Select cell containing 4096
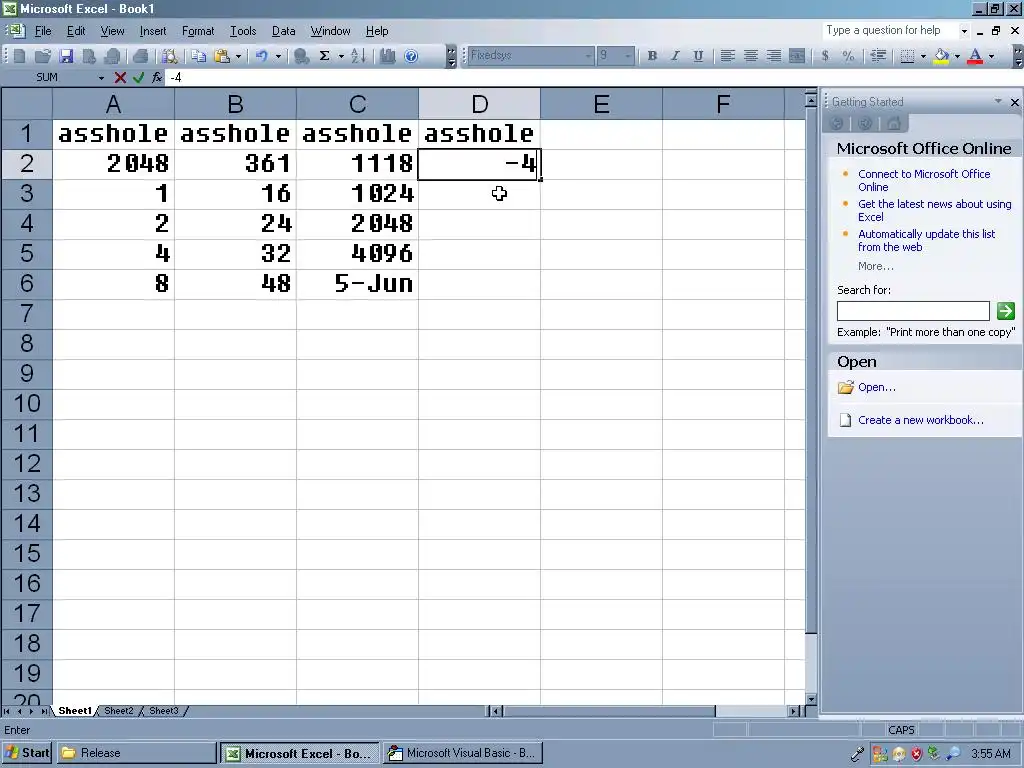Screen dimensions: 1024x768 pyautogui.click(x=357, y=253)
